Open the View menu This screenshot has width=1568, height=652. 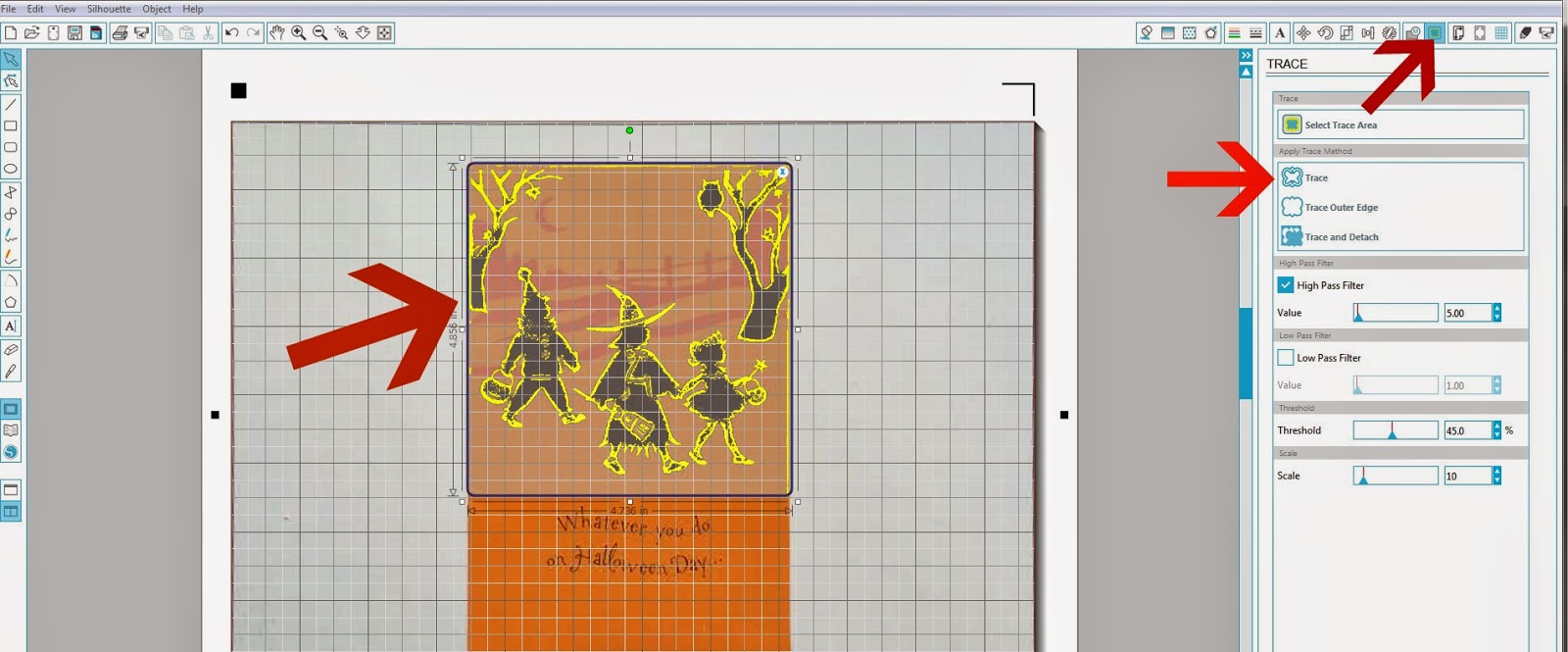point(66,9)
